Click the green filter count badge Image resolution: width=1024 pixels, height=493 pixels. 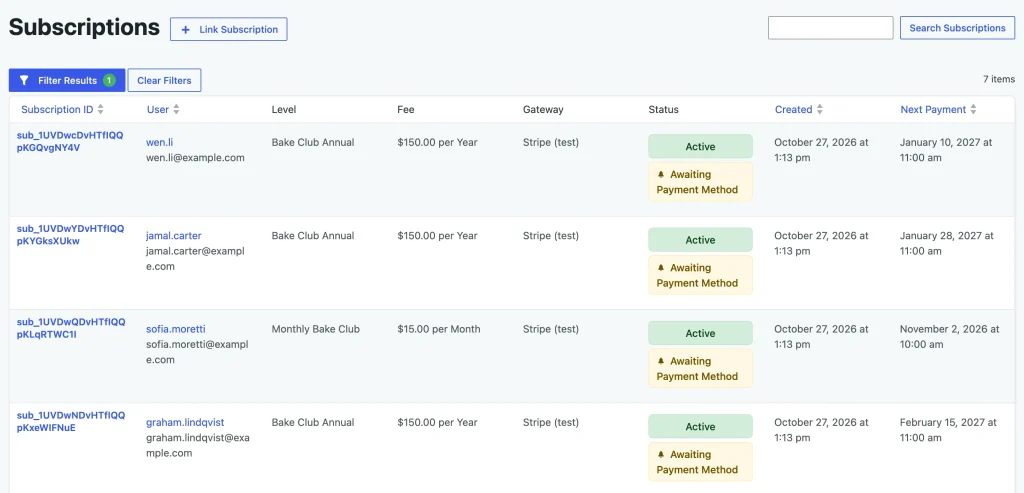pyautogui.click(x=109, y=80)
